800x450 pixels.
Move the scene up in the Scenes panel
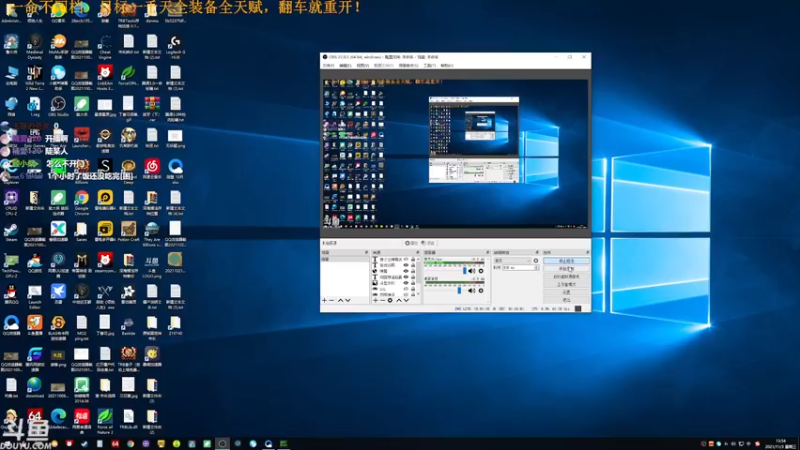(x=340, y=300)
